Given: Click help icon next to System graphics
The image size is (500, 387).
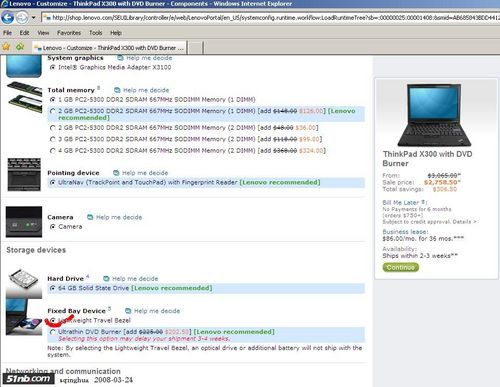Looking at the screenshot, I should 120,58.
